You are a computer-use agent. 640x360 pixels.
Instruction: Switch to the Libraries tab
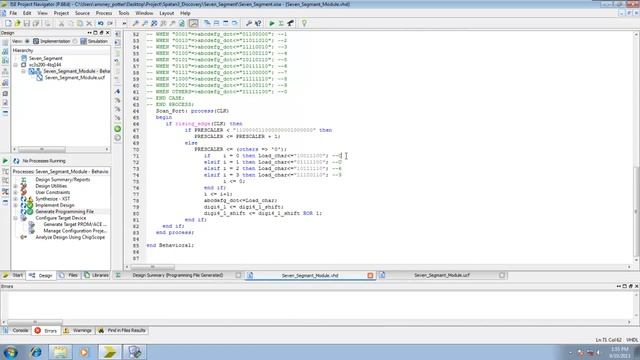click(96, 276)
